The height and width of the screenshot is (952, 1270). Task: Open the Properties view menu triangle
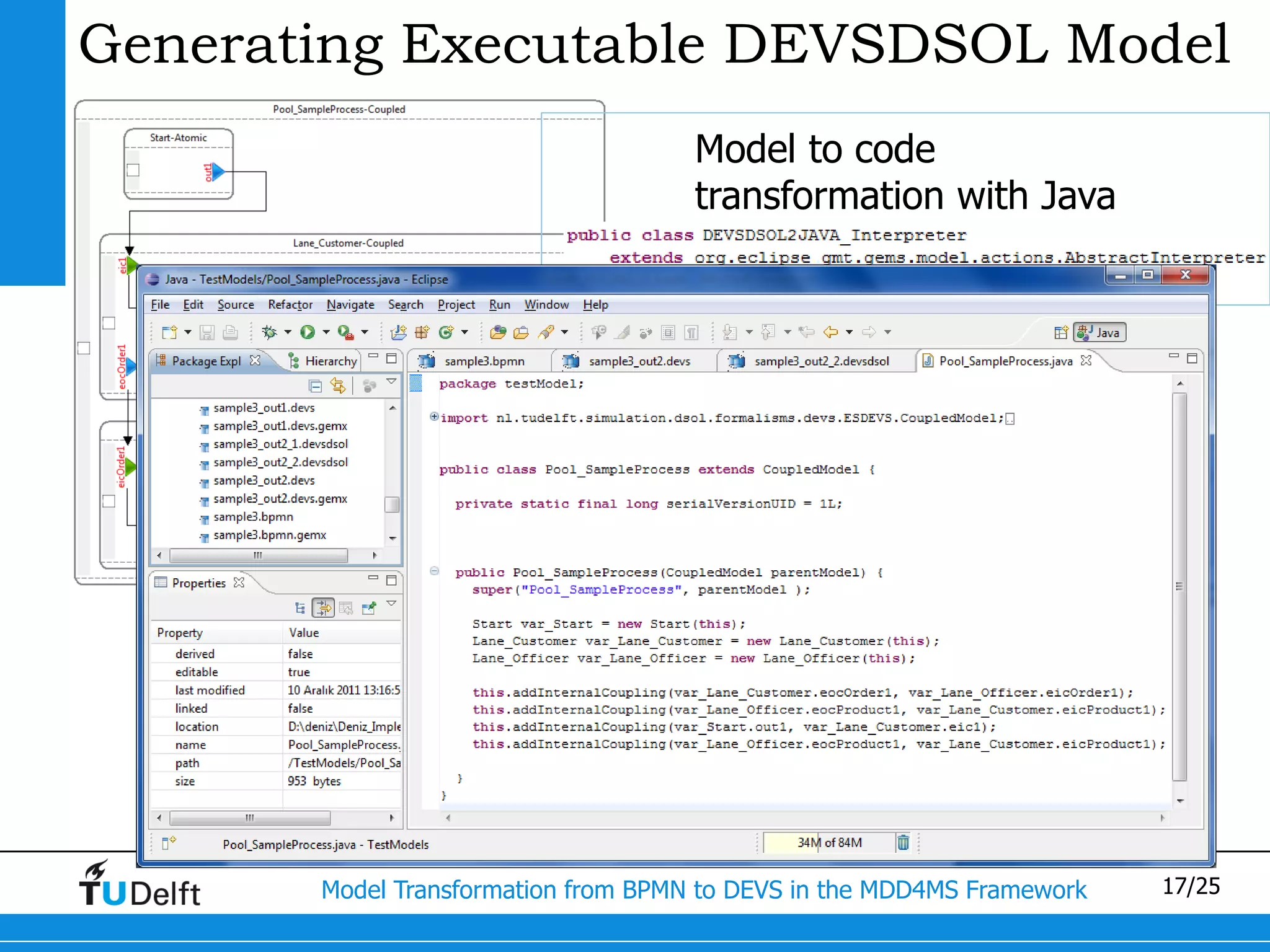point(391,603)
